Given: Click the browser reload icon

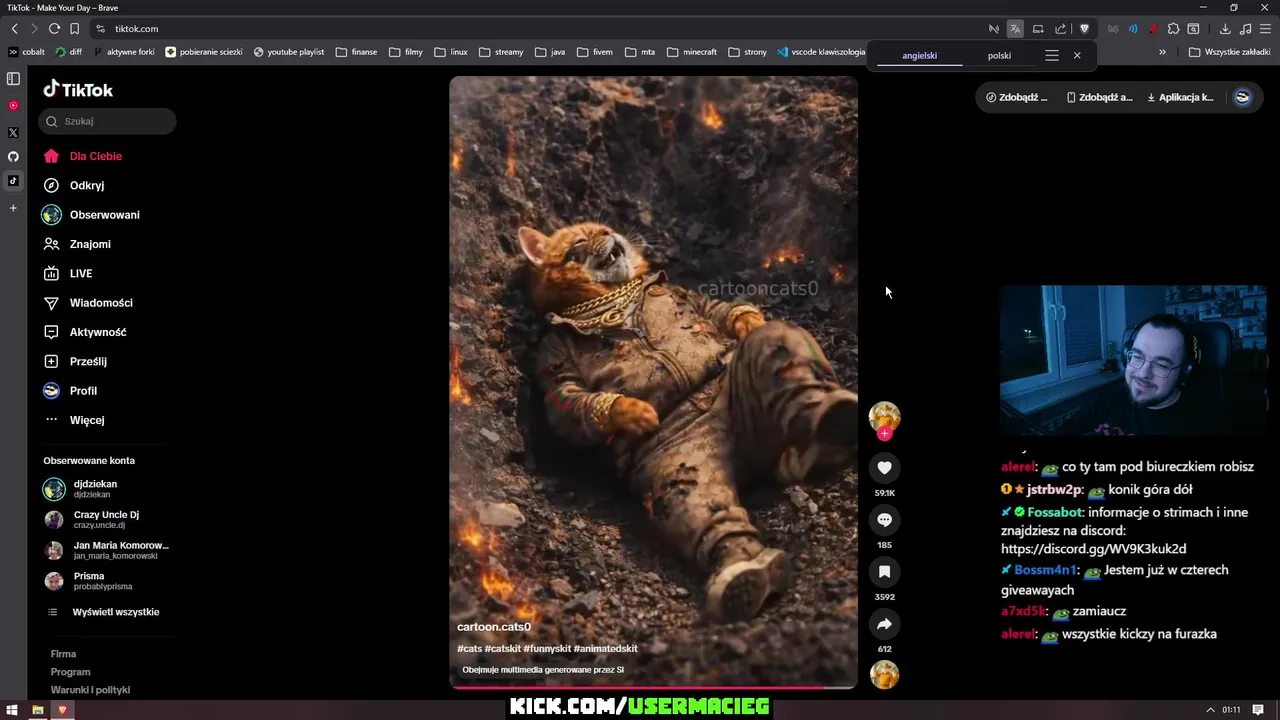Looking at the screenshot, I should 54,29.
